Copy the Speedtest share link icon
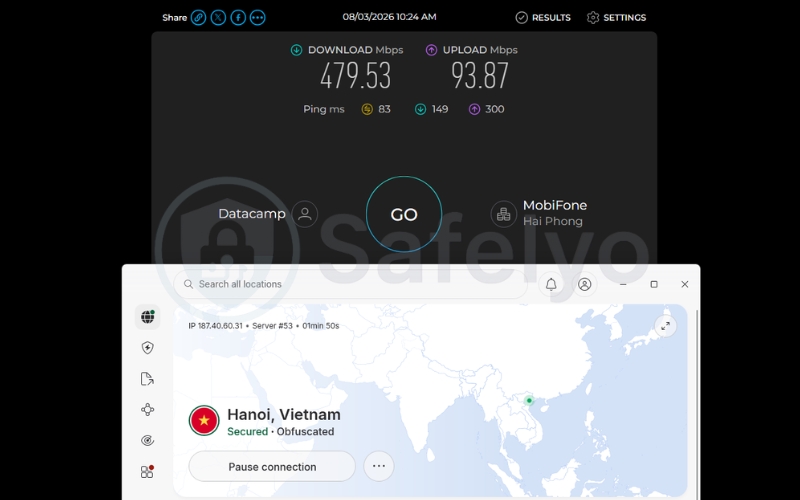This screenshot has width=800, height=500. point(198,17)
